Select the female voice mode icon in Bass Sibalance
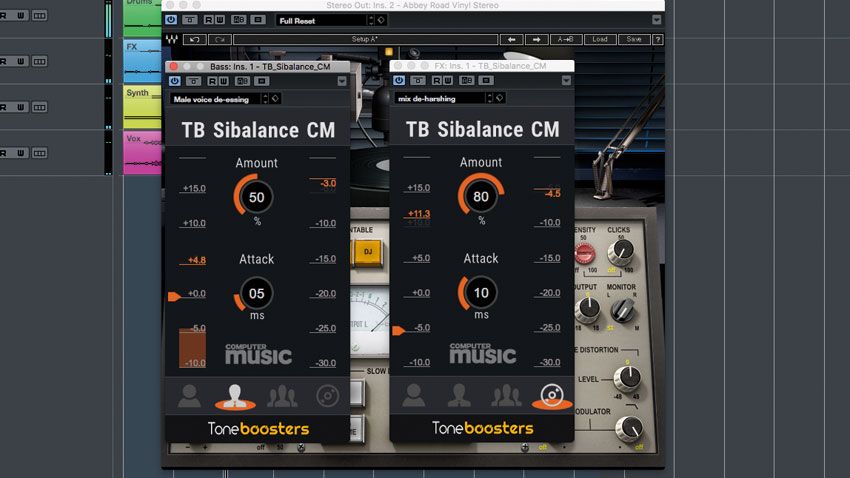This screenshot has width=850, height=478. (x=189, y=396)
